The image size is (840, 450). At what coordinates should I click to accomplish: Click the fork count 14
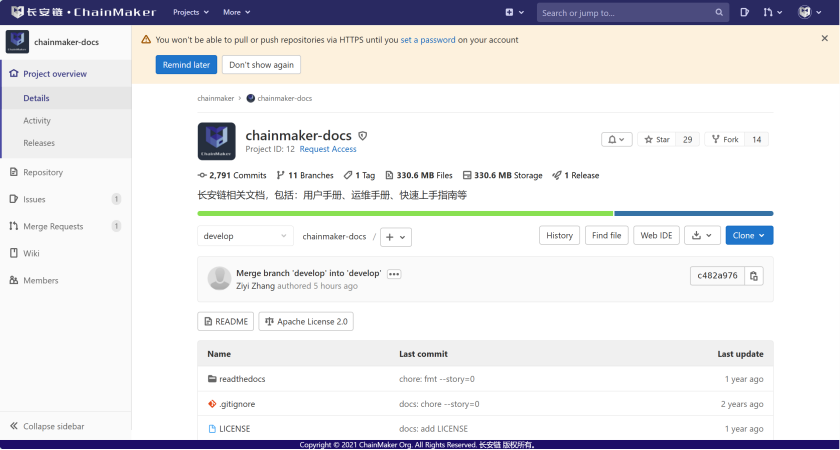point(757,140)
